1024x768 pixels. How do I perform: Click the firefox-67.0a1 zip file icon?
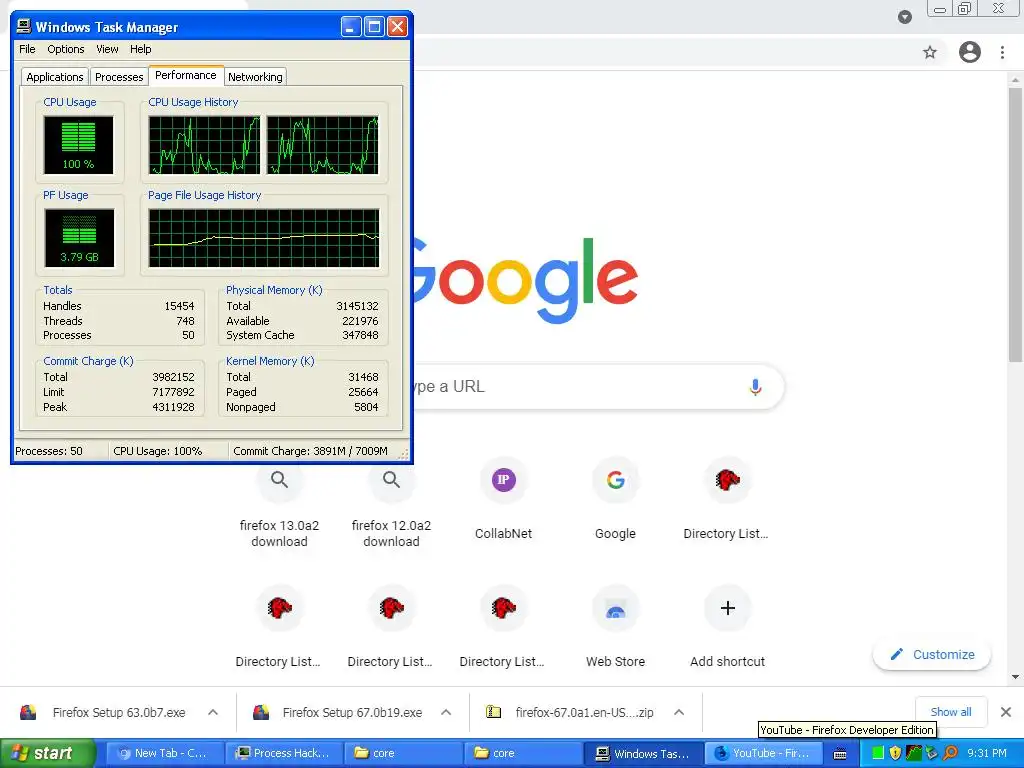point(494,712)
